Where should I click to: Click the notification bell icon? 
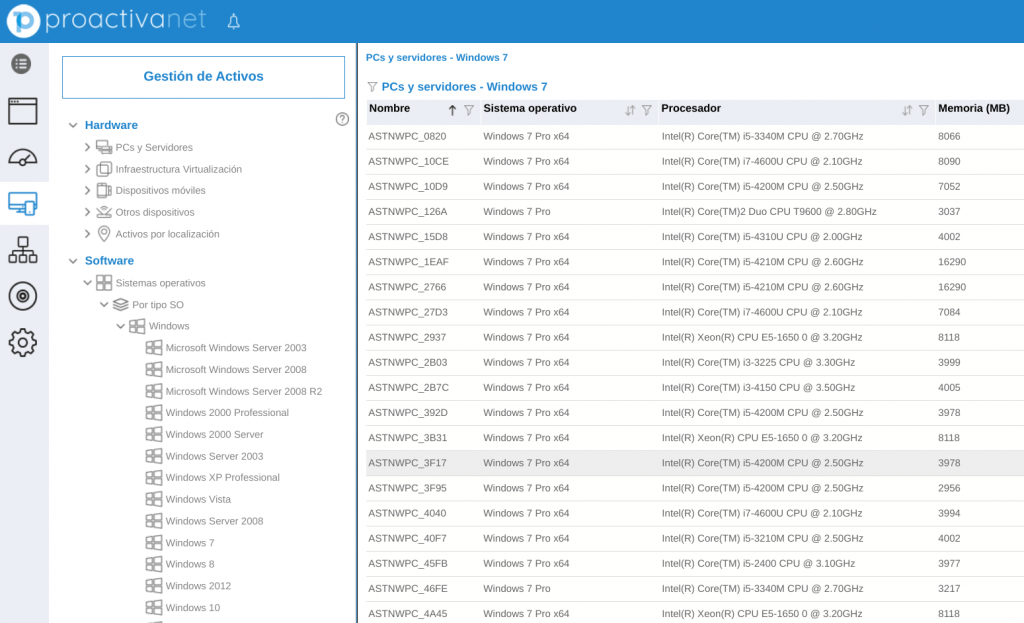coord(234,21)
